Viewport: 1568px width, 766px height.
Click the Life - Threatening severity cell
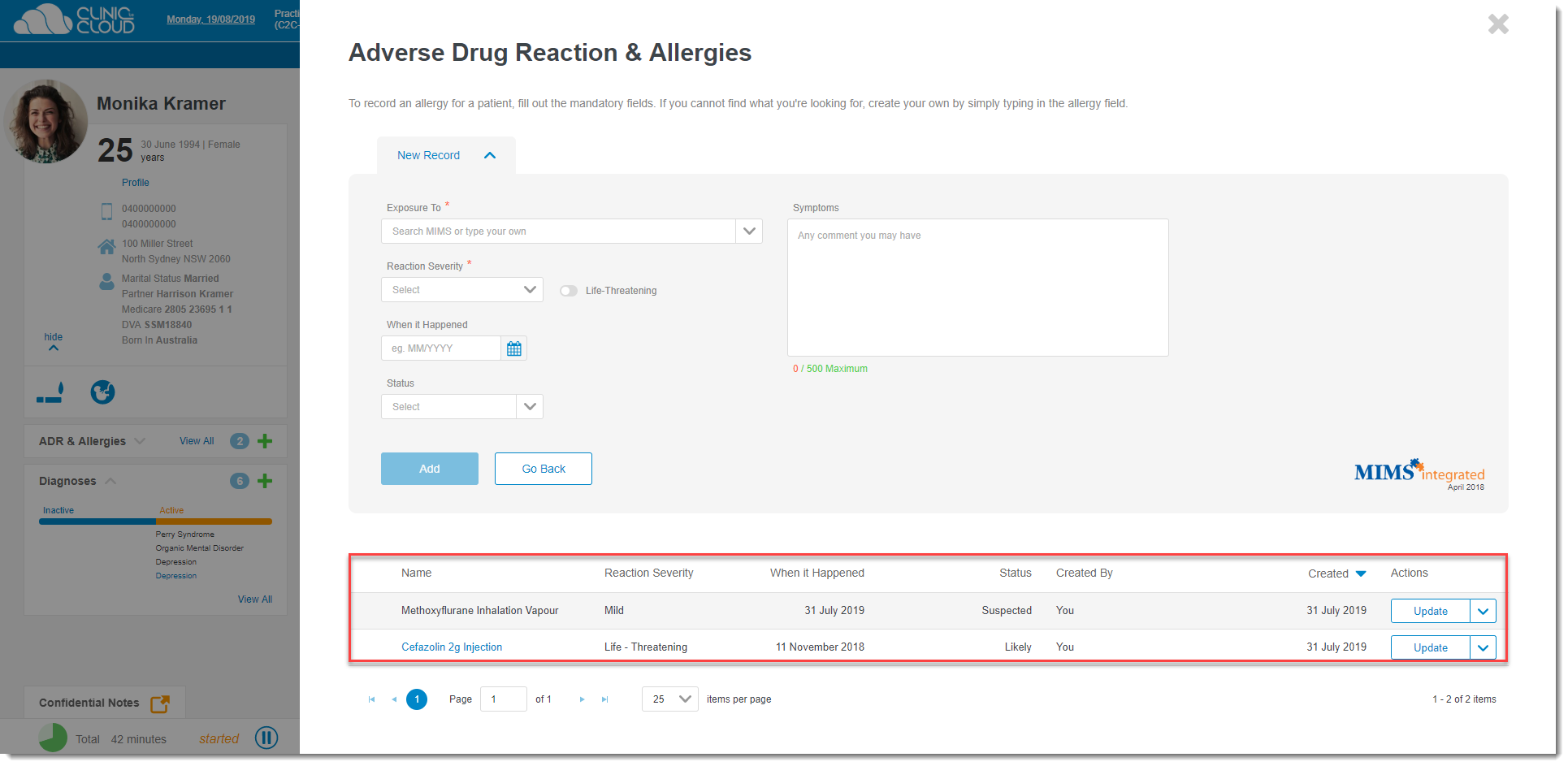tap(646, 647)
